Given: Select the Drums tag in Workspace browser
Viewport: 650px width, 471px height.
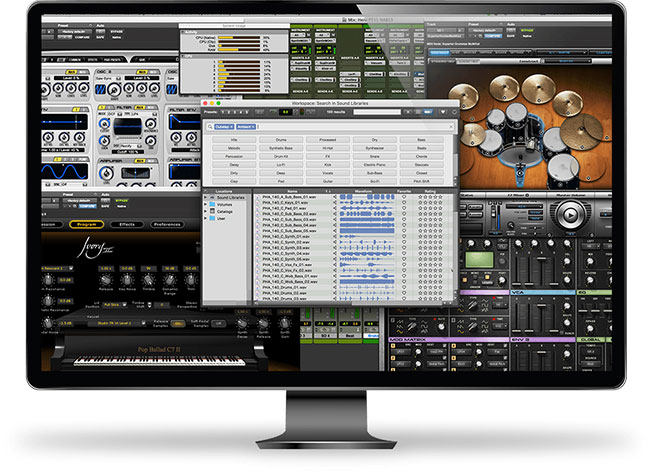Looking at the screenshot, I should pyautogui.click(x=281, y=140).
